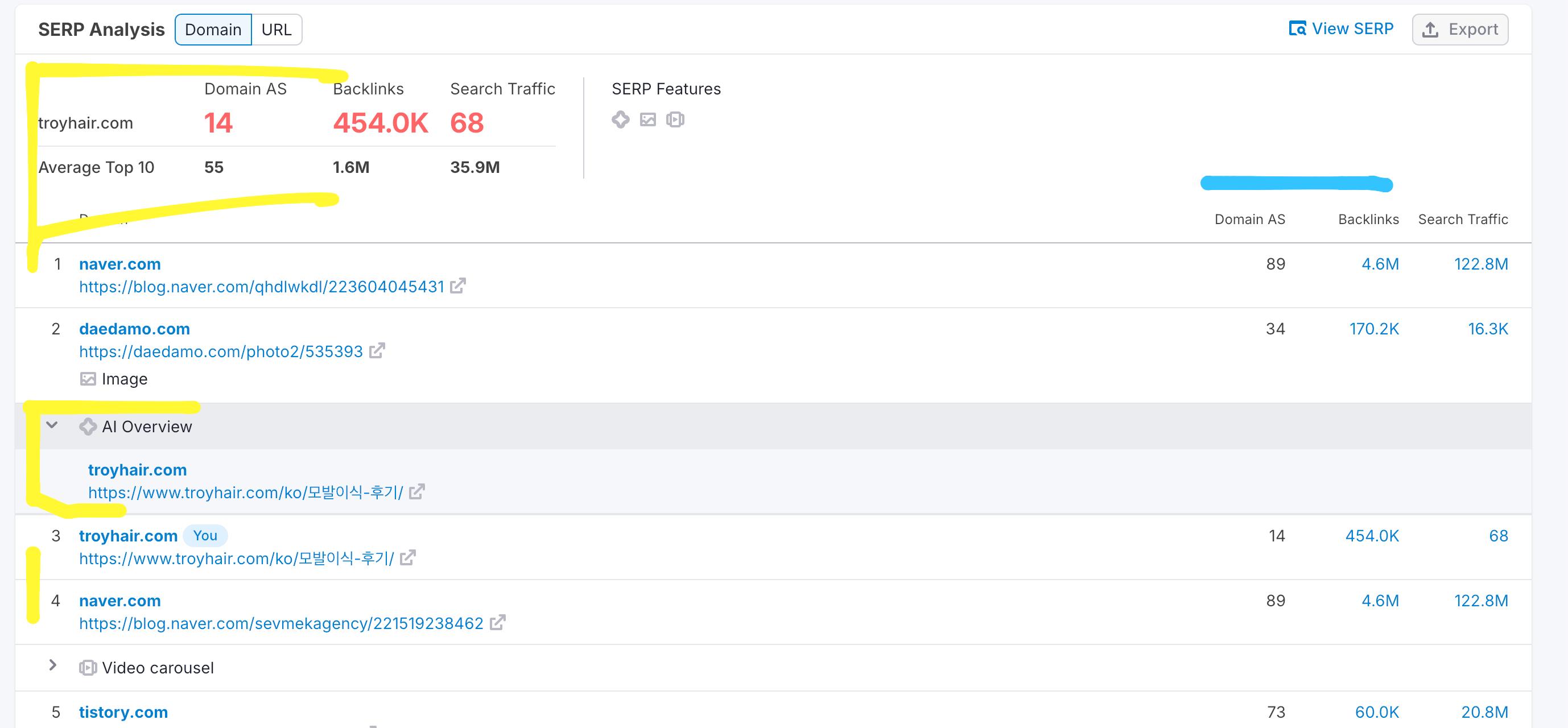Open the daedamo.com/photo2/535393 URL
Screen dimensions: 1568x728
(221, 351)
